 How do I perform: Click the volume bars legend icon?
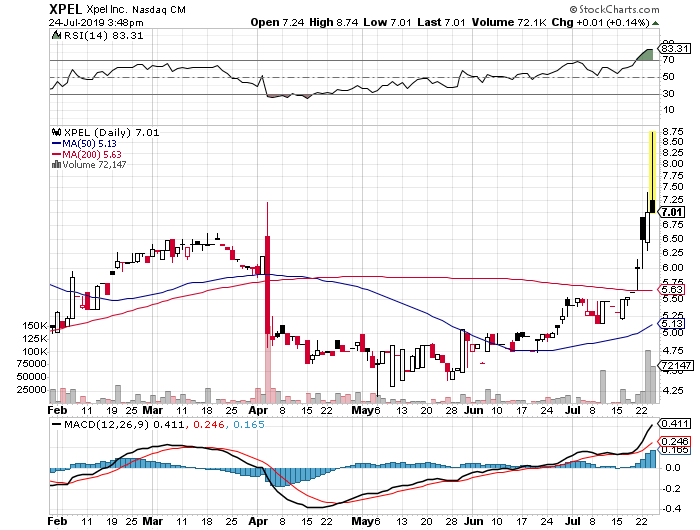[56, 164]
